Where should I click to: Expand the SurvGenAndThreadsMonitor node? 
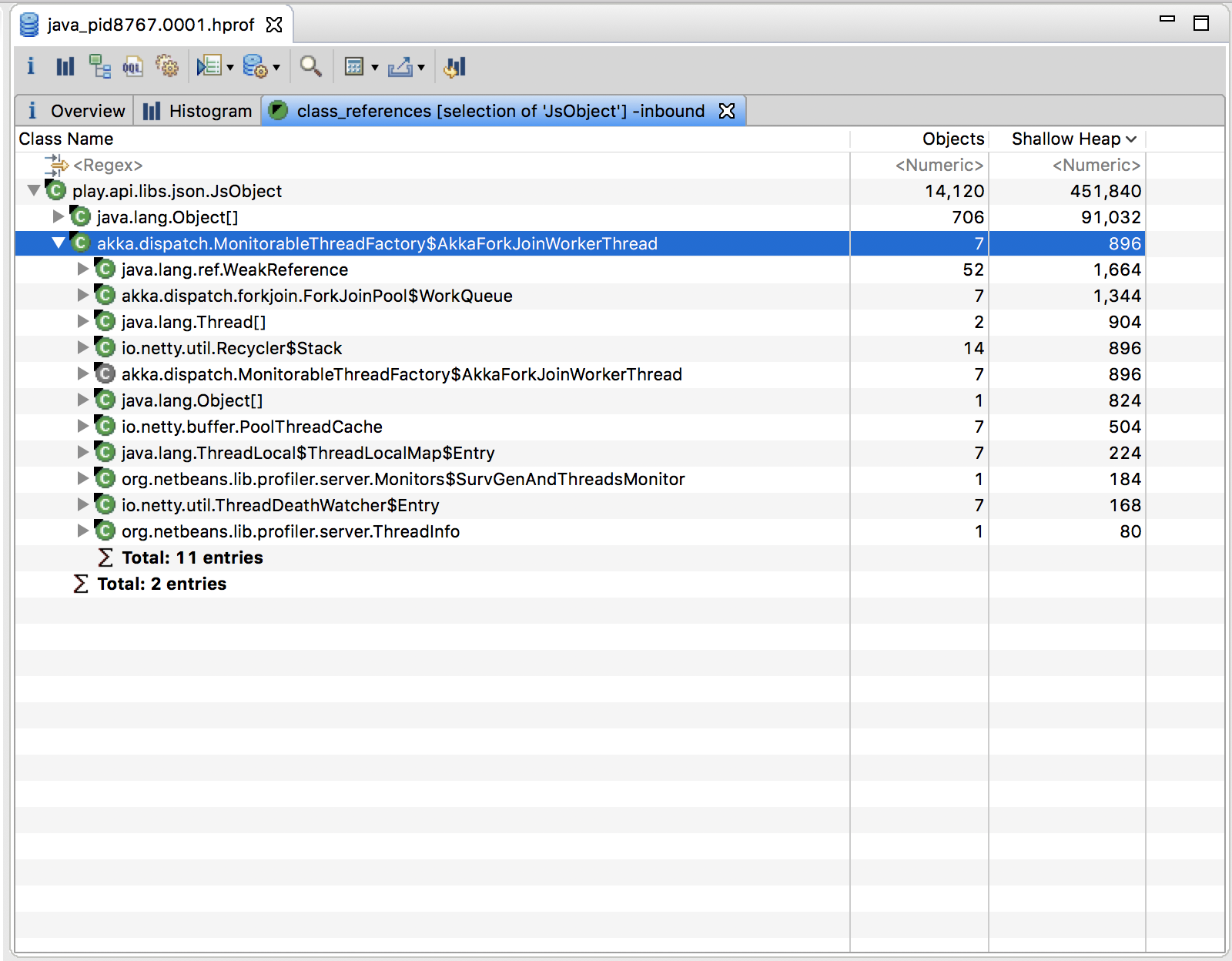point(82,478)
